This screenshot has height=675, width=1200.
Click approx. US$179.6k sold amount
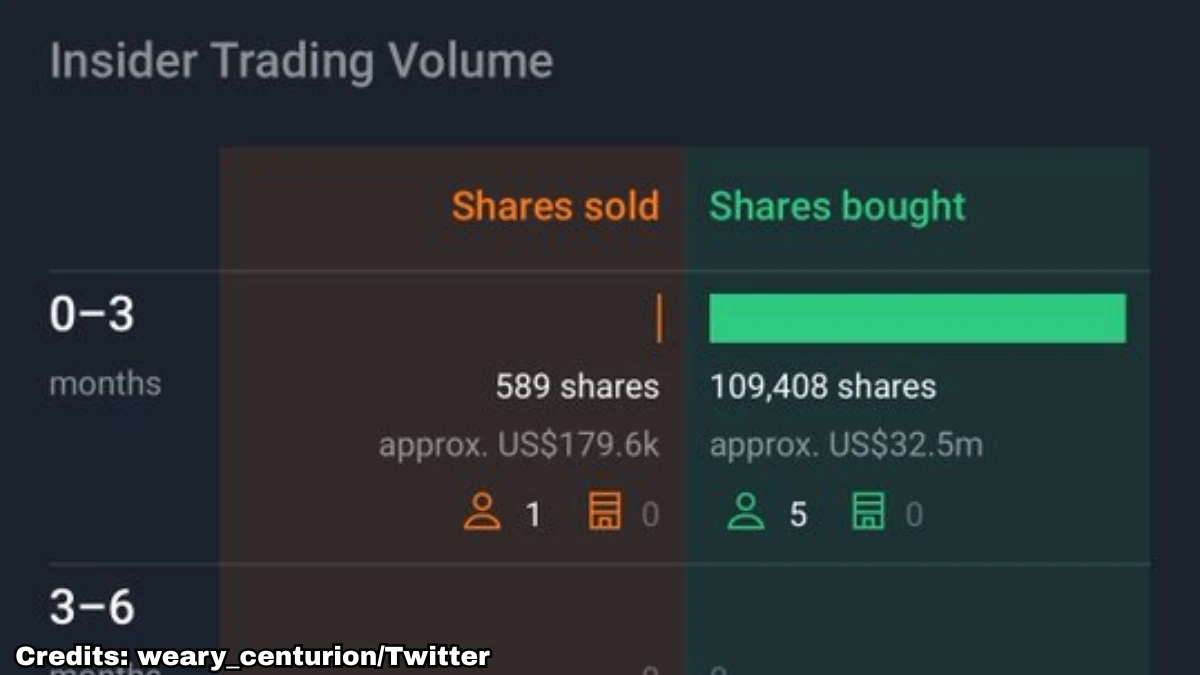(x=519, y=445)
